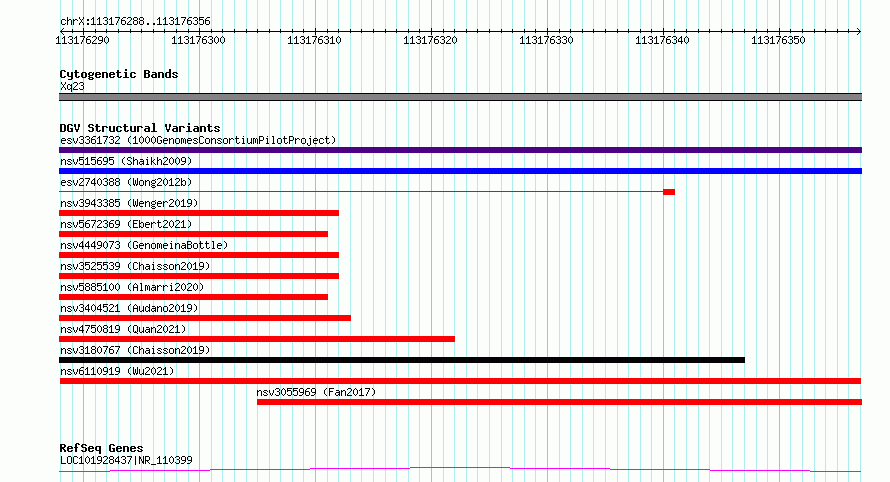Viewport: 890px width, 482px height.
Task: Click the red nsv3525539 variant bar
Action: (x=199, y=276)
